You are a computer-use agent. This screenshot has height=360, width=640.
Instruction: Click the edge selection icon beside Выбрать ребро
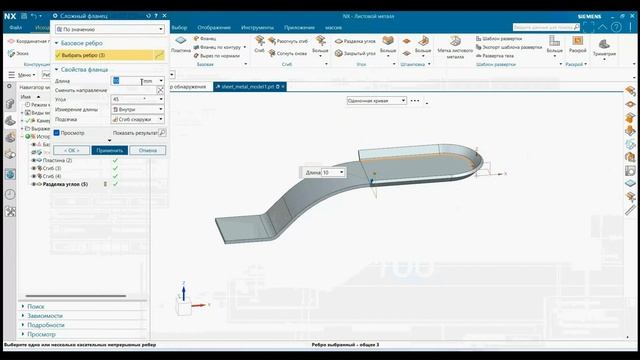160,55
